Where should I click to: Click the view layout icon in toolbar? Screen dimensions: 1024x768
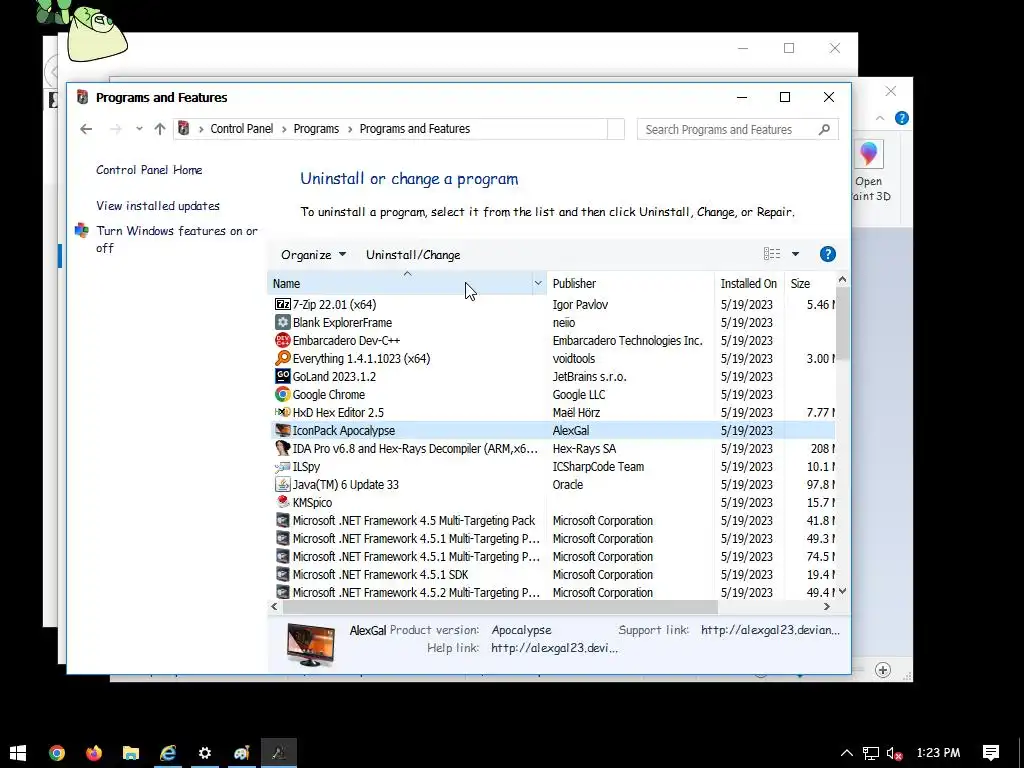(772, 254)
